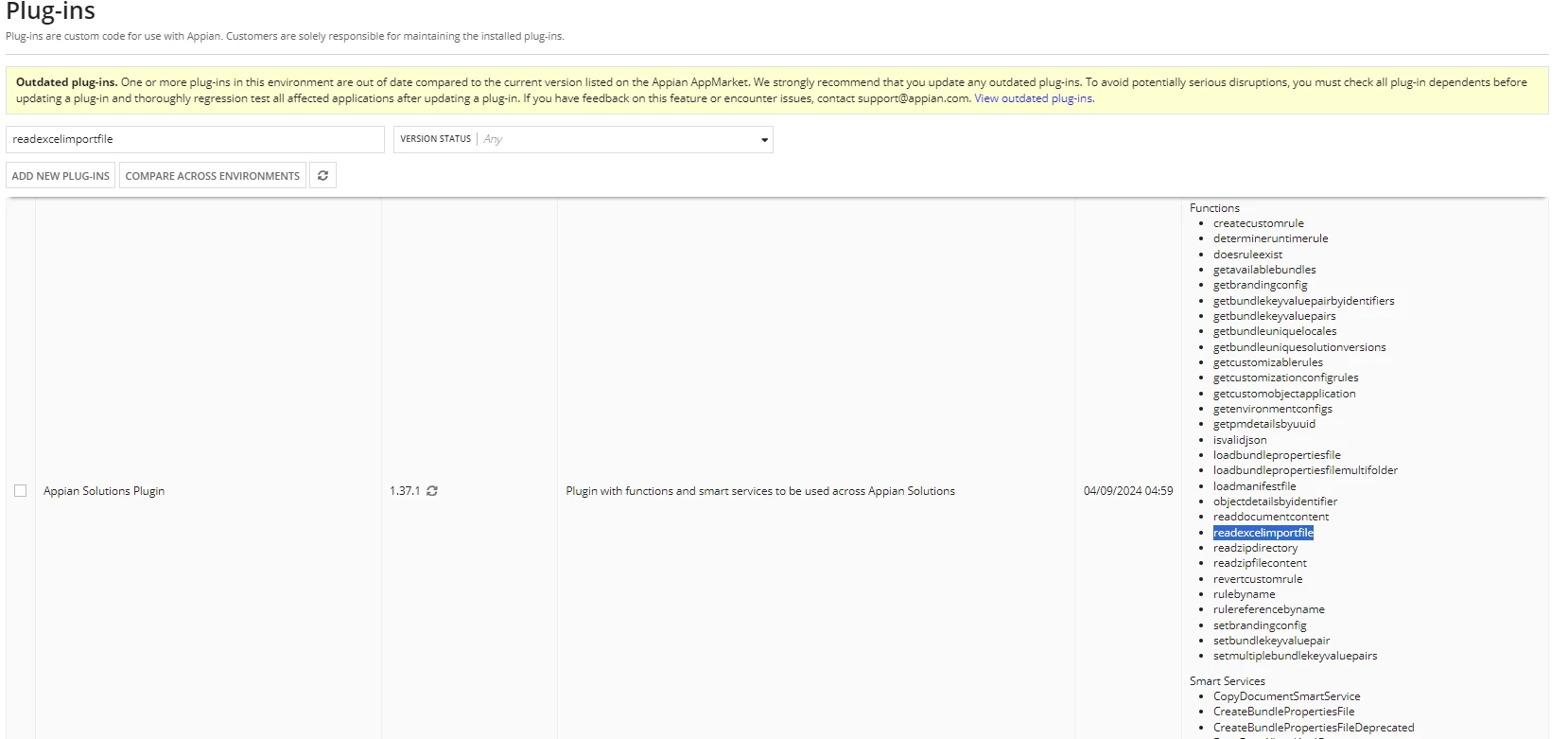Click the setbundlekeyvaluepair function entry

tap(1271, 641)
